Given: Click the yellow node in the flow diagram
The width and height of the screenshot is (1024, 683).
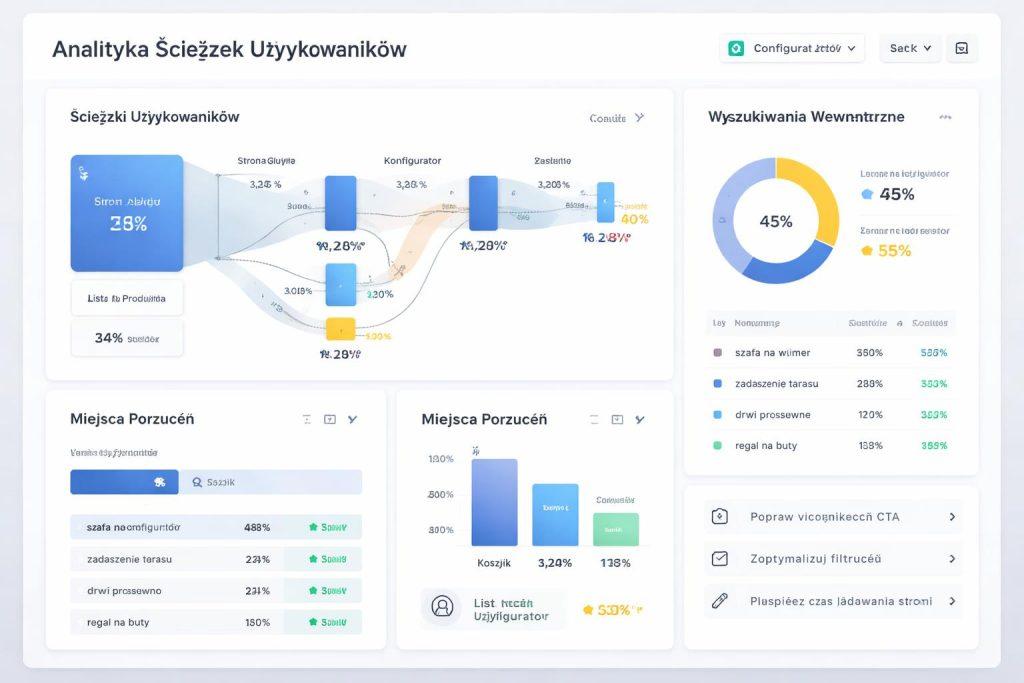Looking at the screenshot, I should (x=340, y=328).
